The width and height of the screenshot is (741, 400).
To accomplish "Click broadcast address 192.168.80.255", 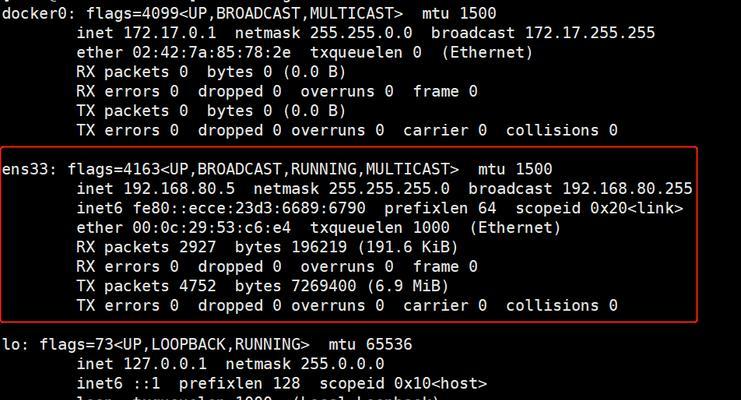I will [x=627, y=189].
